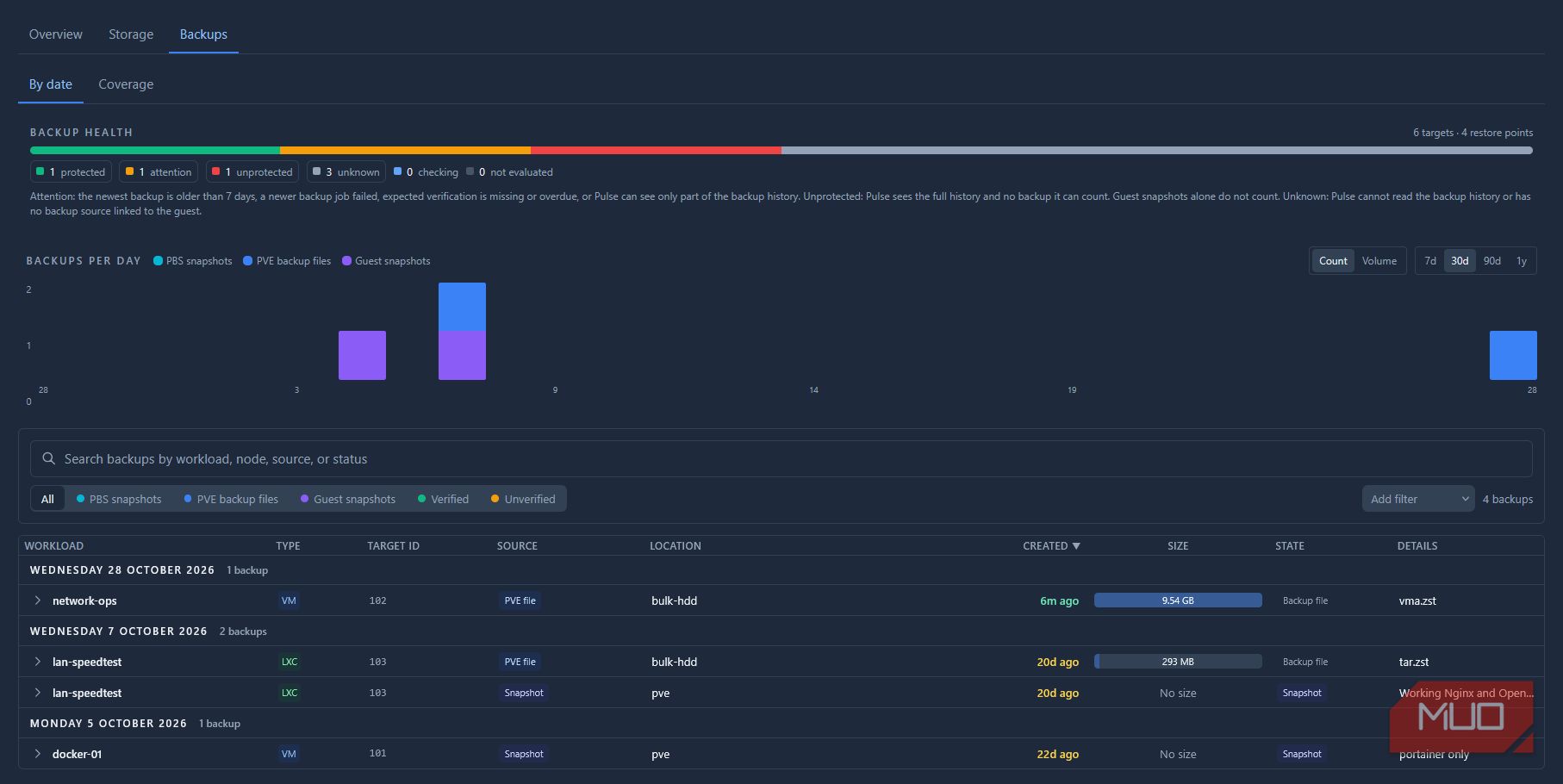1563x784 pixels.
Task: Click the 1 attention health chip
Action: point(159,172)
